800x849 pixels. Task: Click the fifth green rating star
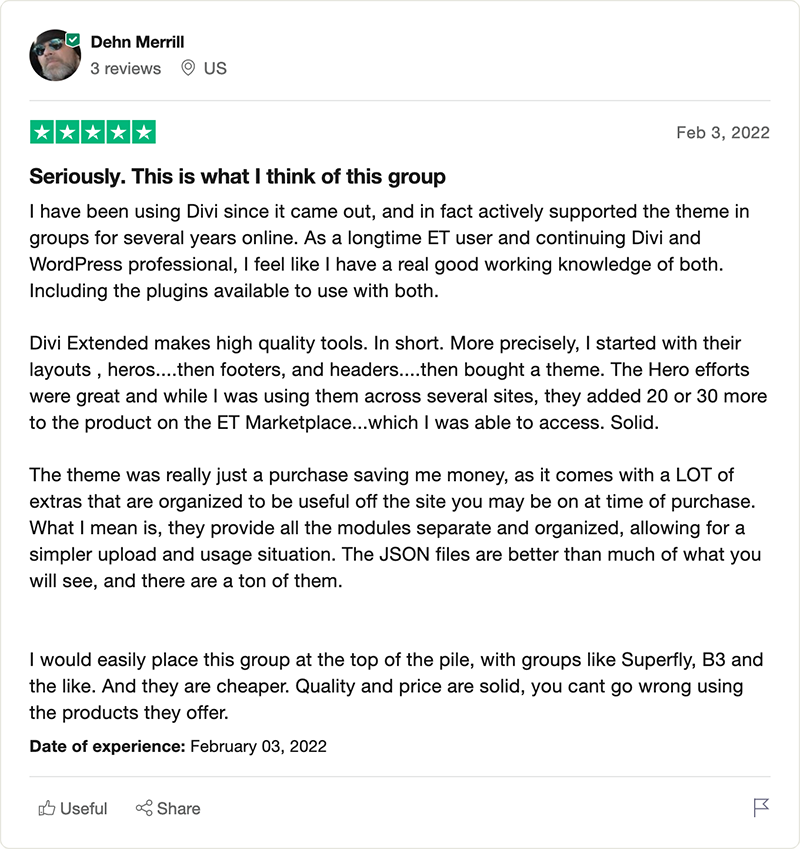[x=143, y=132]
